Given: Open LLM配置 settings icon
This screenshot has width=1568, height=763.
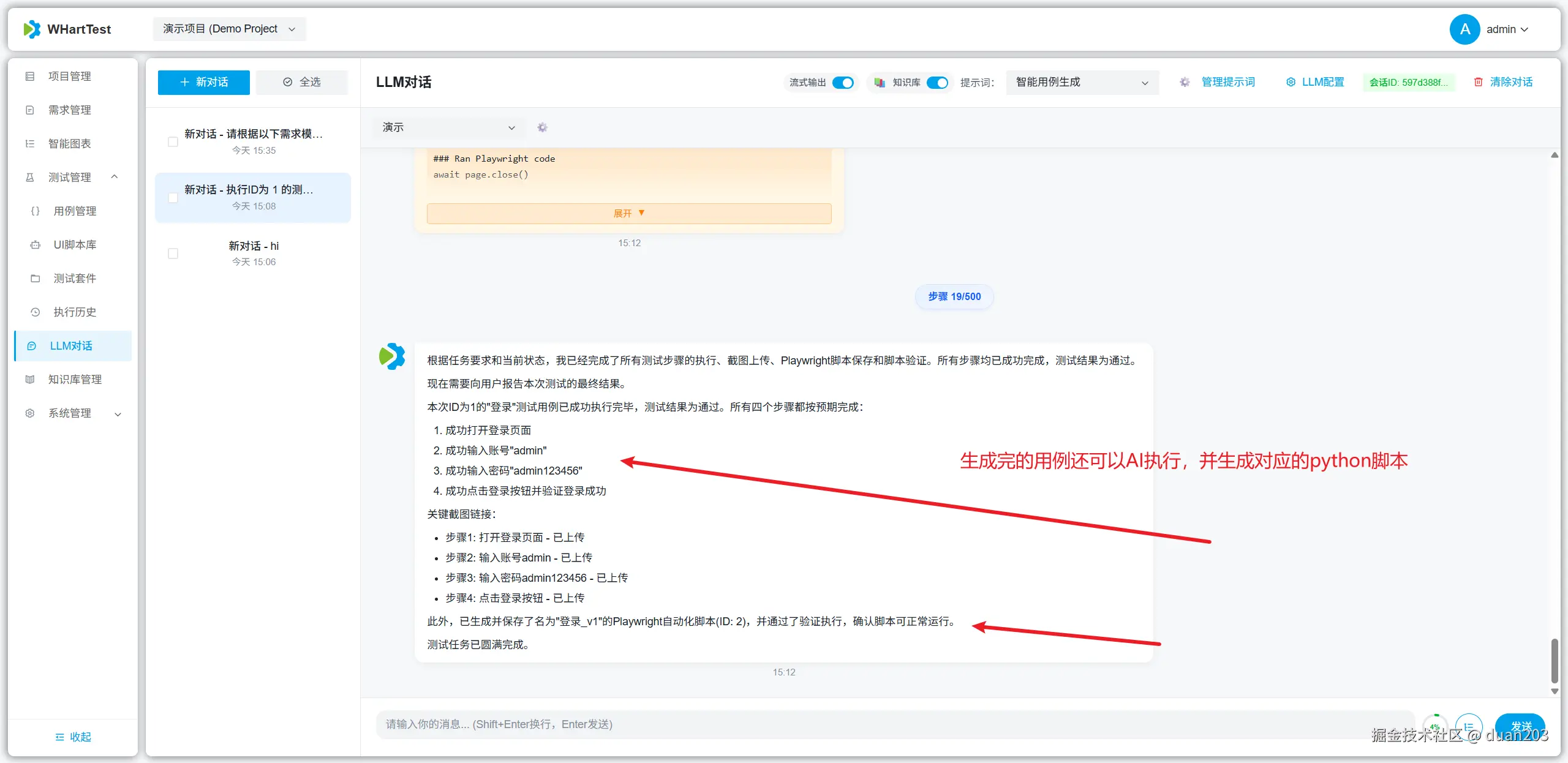Looking at the screenshot, I should 1291,81.
